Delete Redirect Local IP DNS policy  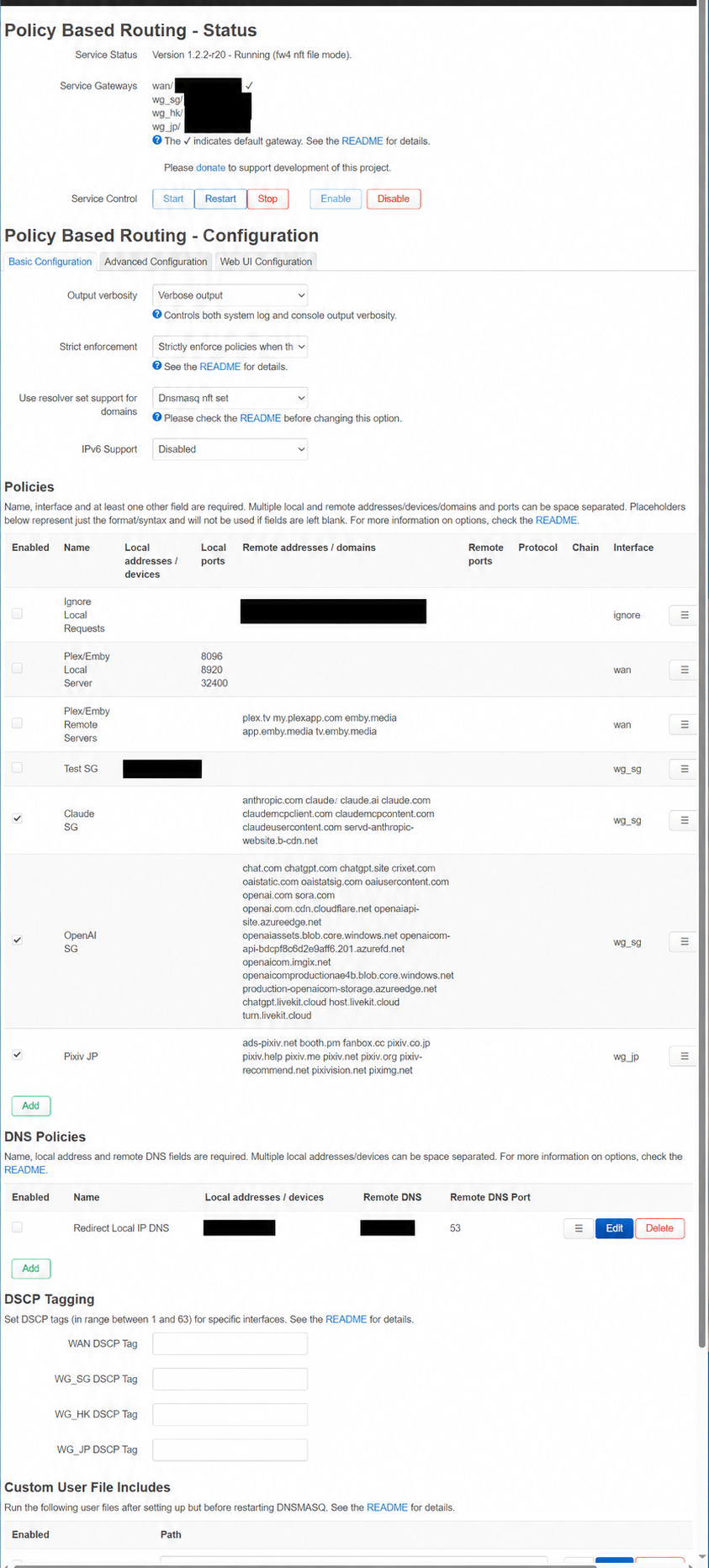tap(659, 1228)
